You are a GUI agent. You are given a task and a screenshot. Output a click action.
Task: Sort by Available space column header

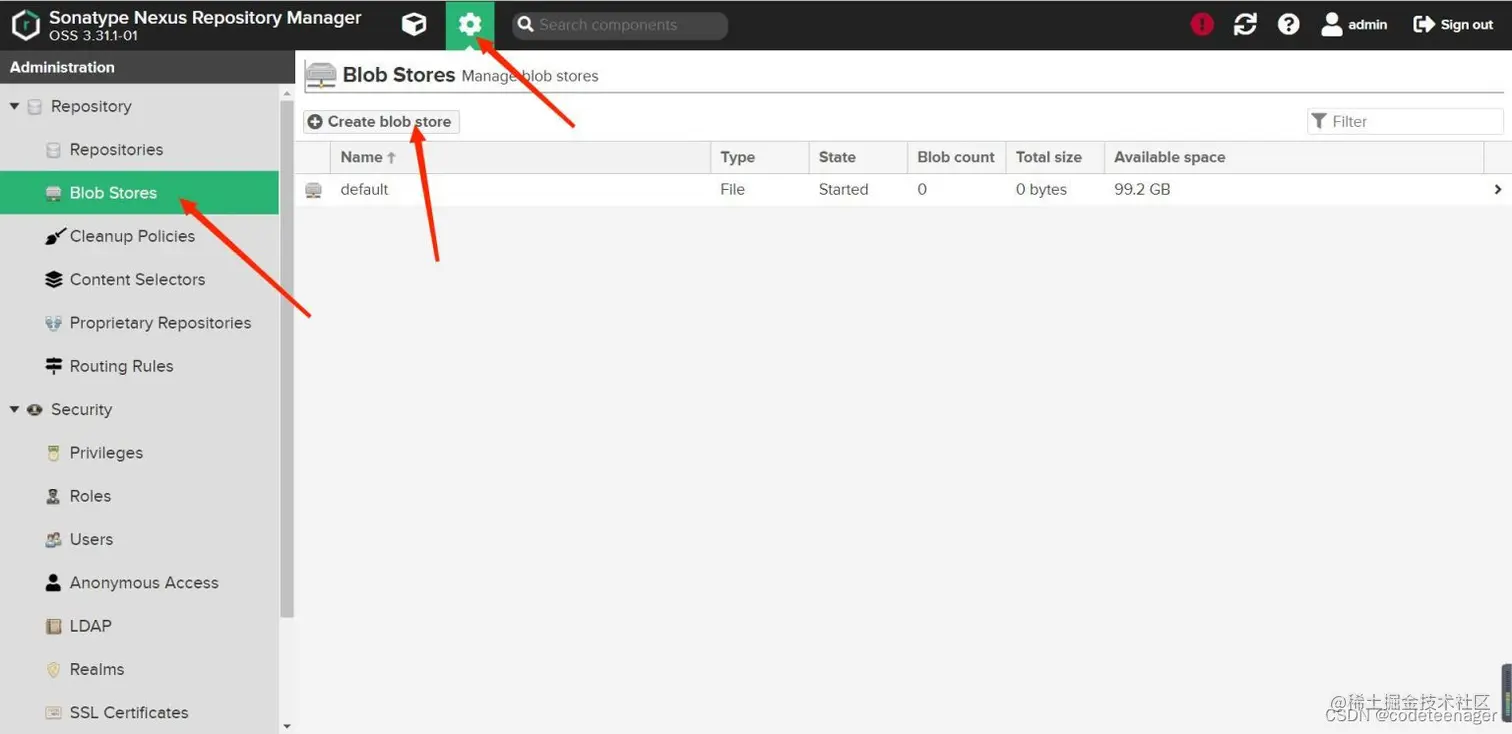click(1294, 157)
